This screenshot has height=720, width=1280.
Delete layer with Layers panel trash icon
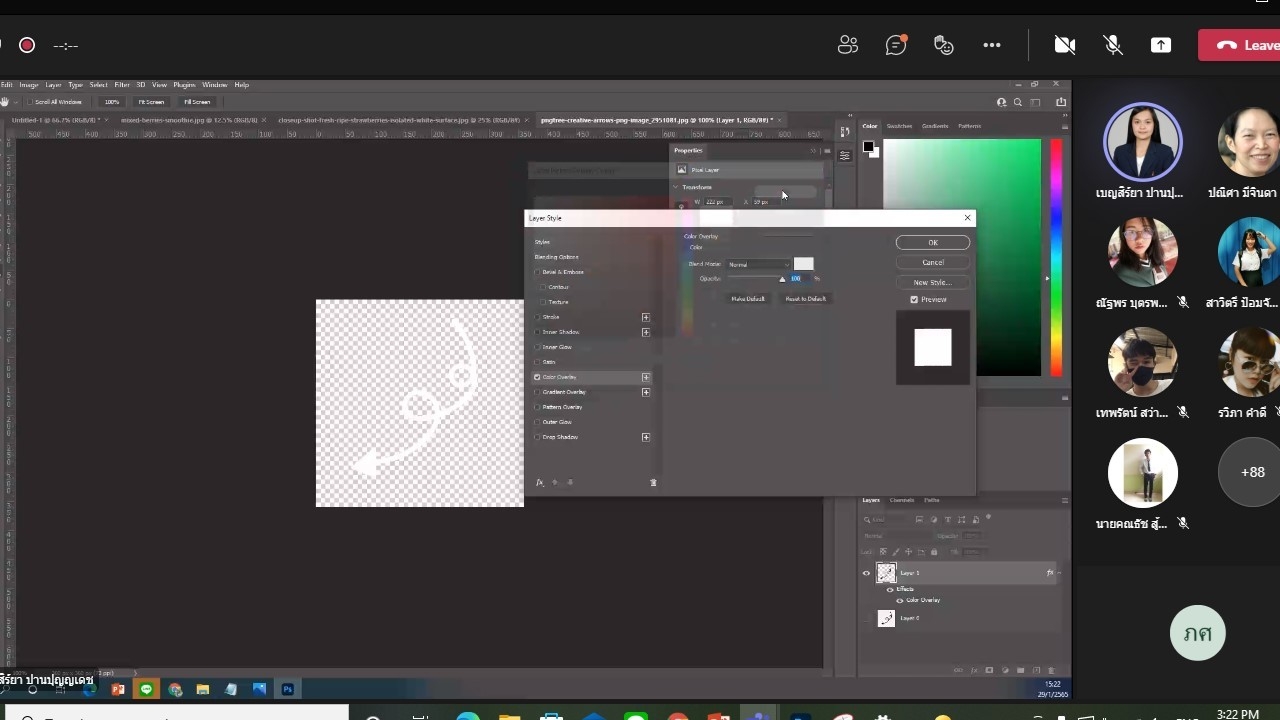[1051, 670]
